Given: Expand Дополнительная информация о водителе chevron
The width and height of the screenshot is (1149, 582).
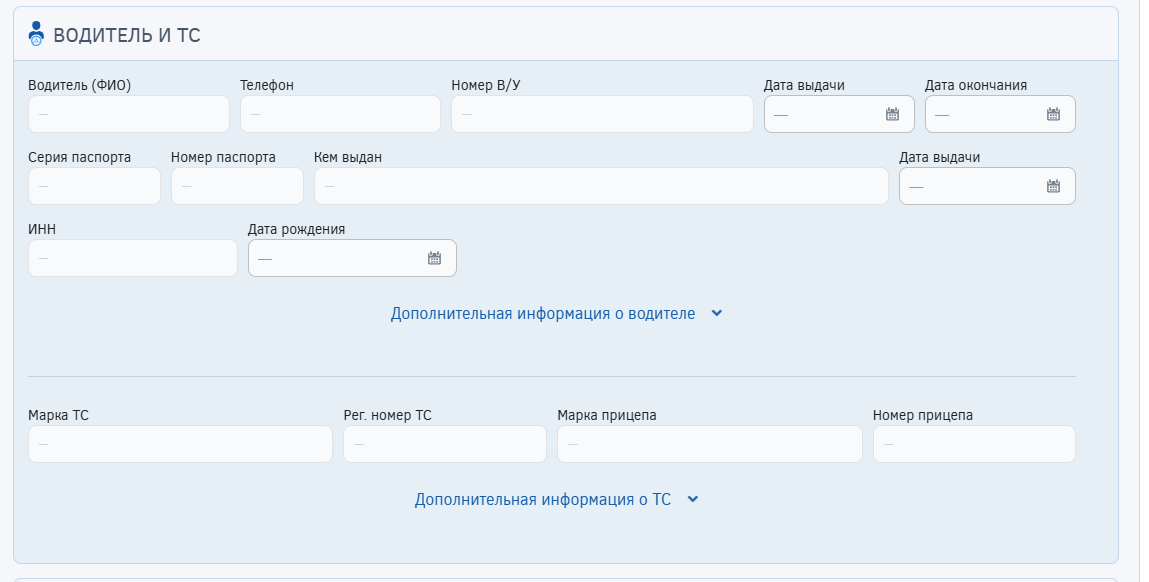Looking at the screenshot, I should pyautogui.click(x=716, y=313).
